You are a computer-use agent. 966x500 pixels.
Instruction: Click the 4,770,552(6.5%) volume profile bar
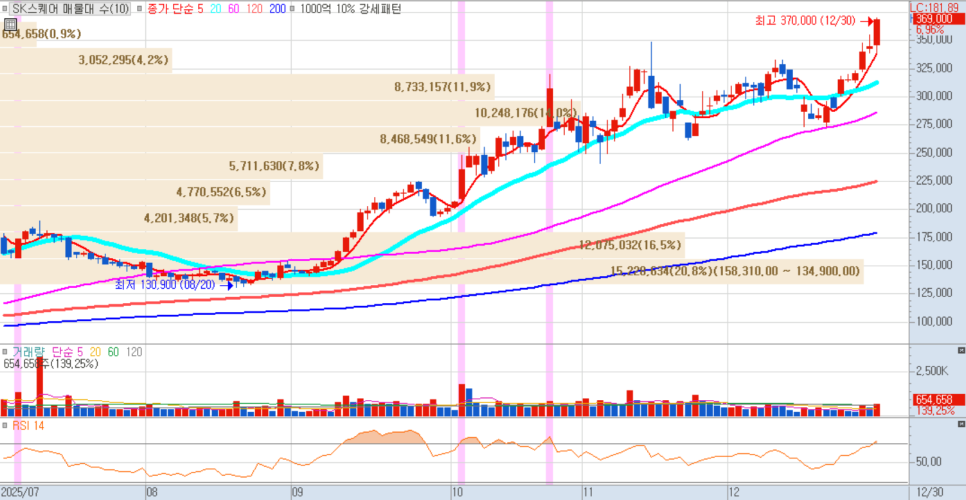click(x=134, y=193)
